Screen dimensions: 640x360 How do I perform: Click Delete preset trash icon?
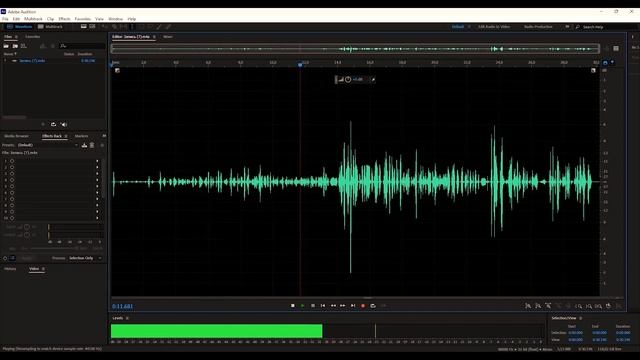point(92,145)
